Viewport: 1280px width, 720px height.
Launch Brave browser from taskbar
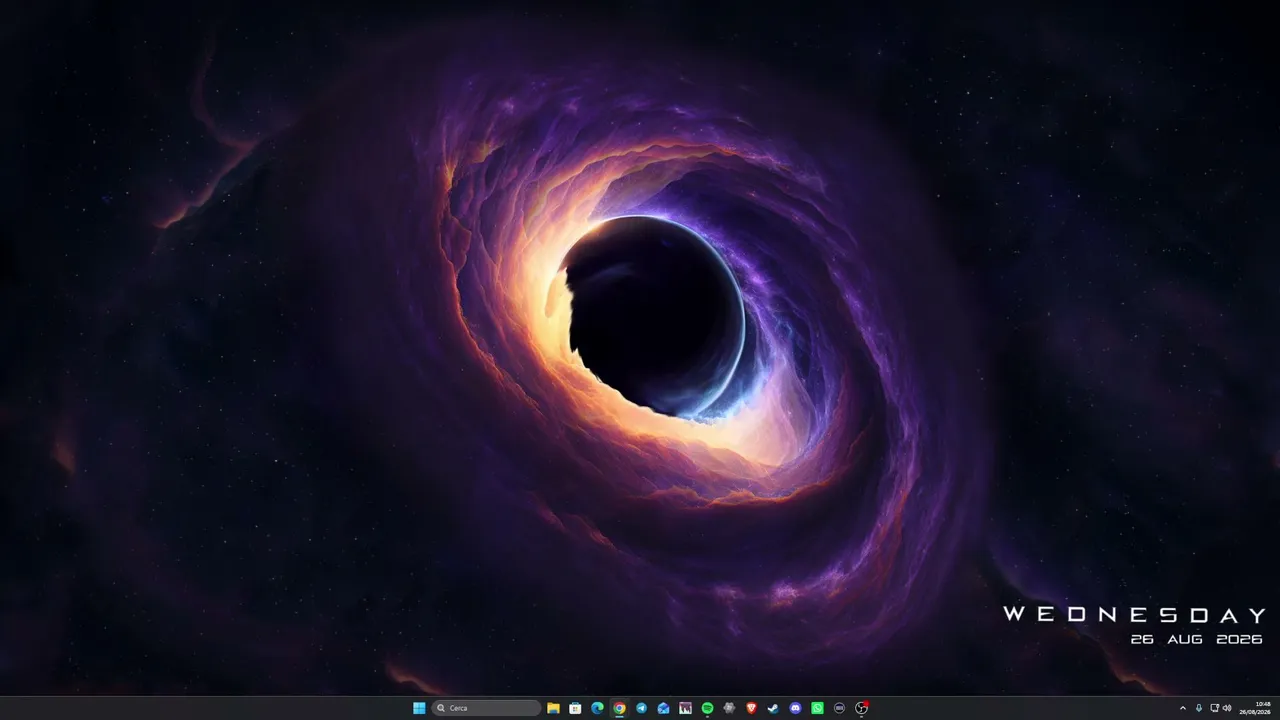[x=751, y=708]
